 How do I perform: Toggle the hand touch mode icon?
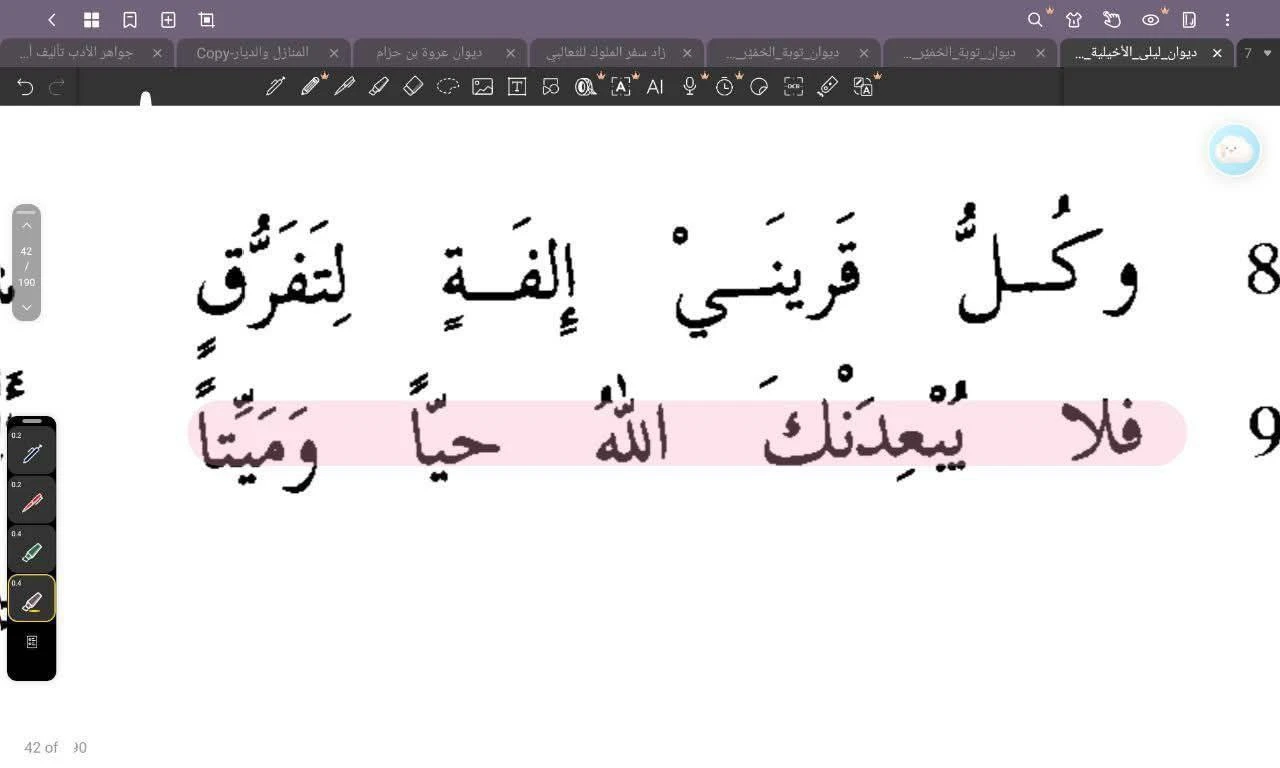click(x=1112, y=20)
